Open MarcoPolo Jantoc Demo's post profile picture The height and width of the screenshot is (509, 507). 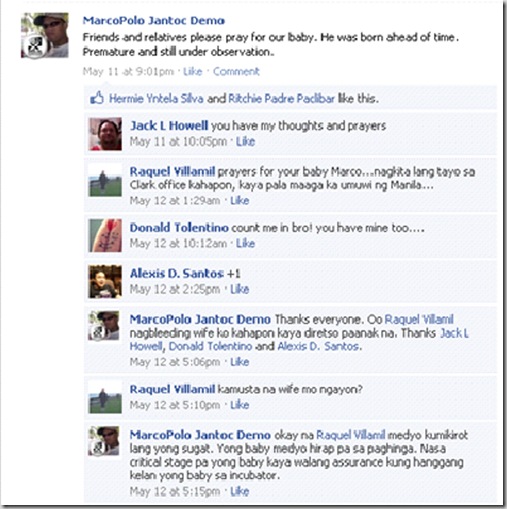(45, 35)
